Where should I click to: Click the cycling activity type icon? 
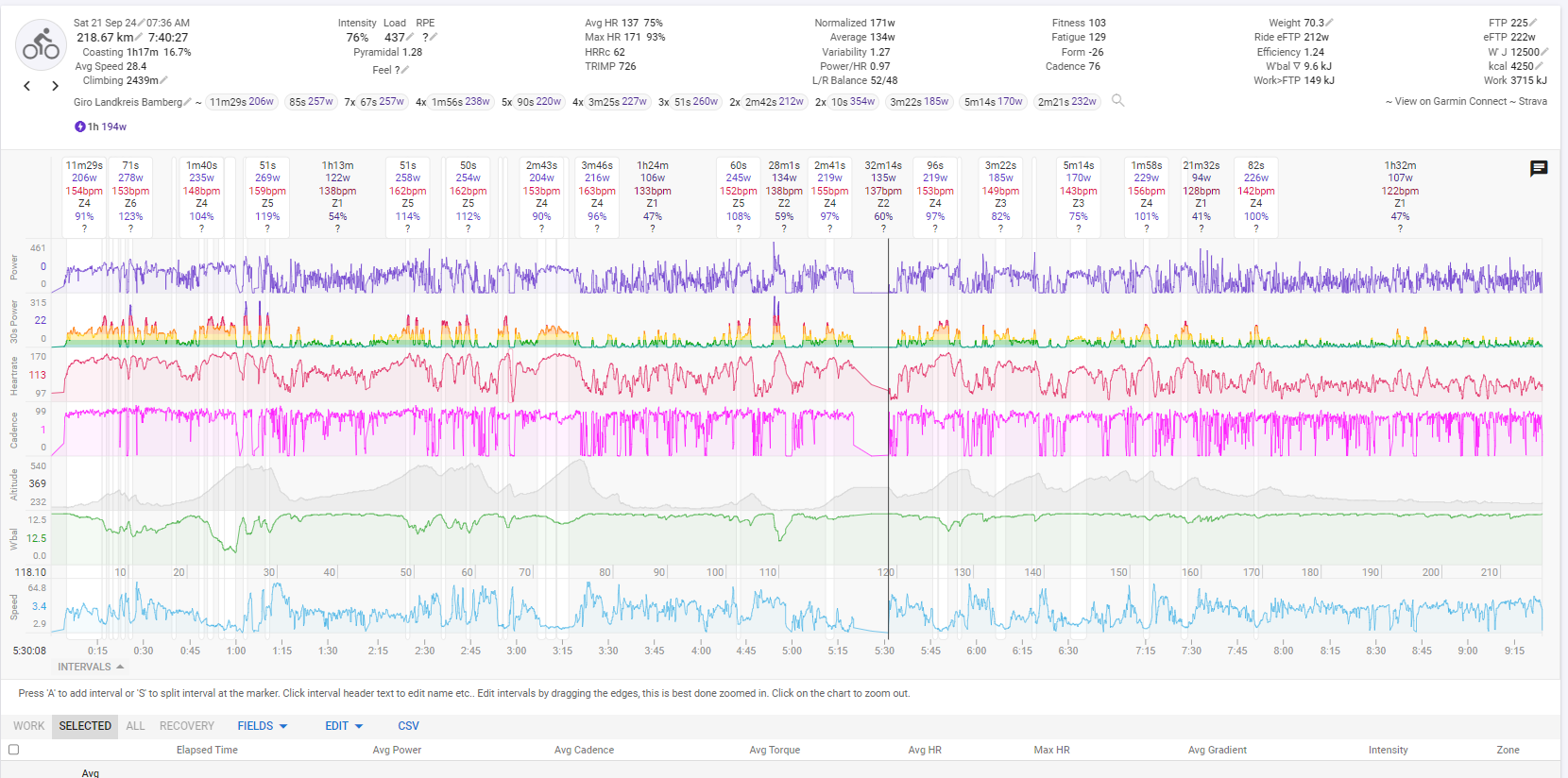coord(41,44)
